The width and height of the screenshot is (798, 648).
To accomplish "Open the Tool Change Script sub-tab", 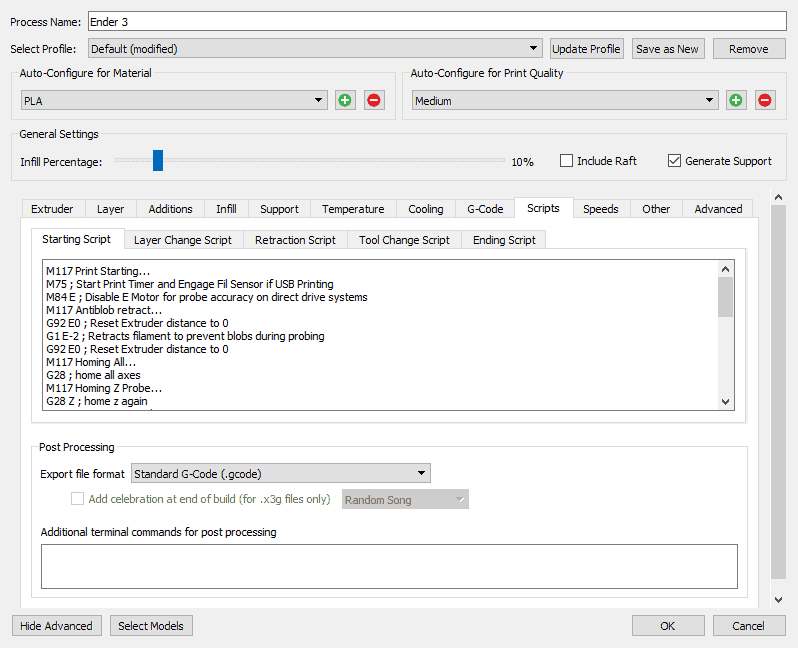I will coord(404,240).
